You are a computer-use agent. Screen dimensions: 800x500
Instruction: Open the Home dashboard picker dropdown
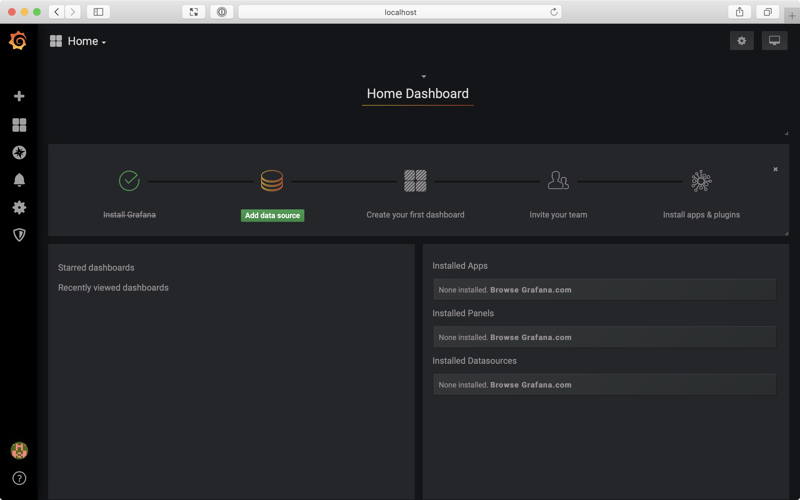point(78,41)
